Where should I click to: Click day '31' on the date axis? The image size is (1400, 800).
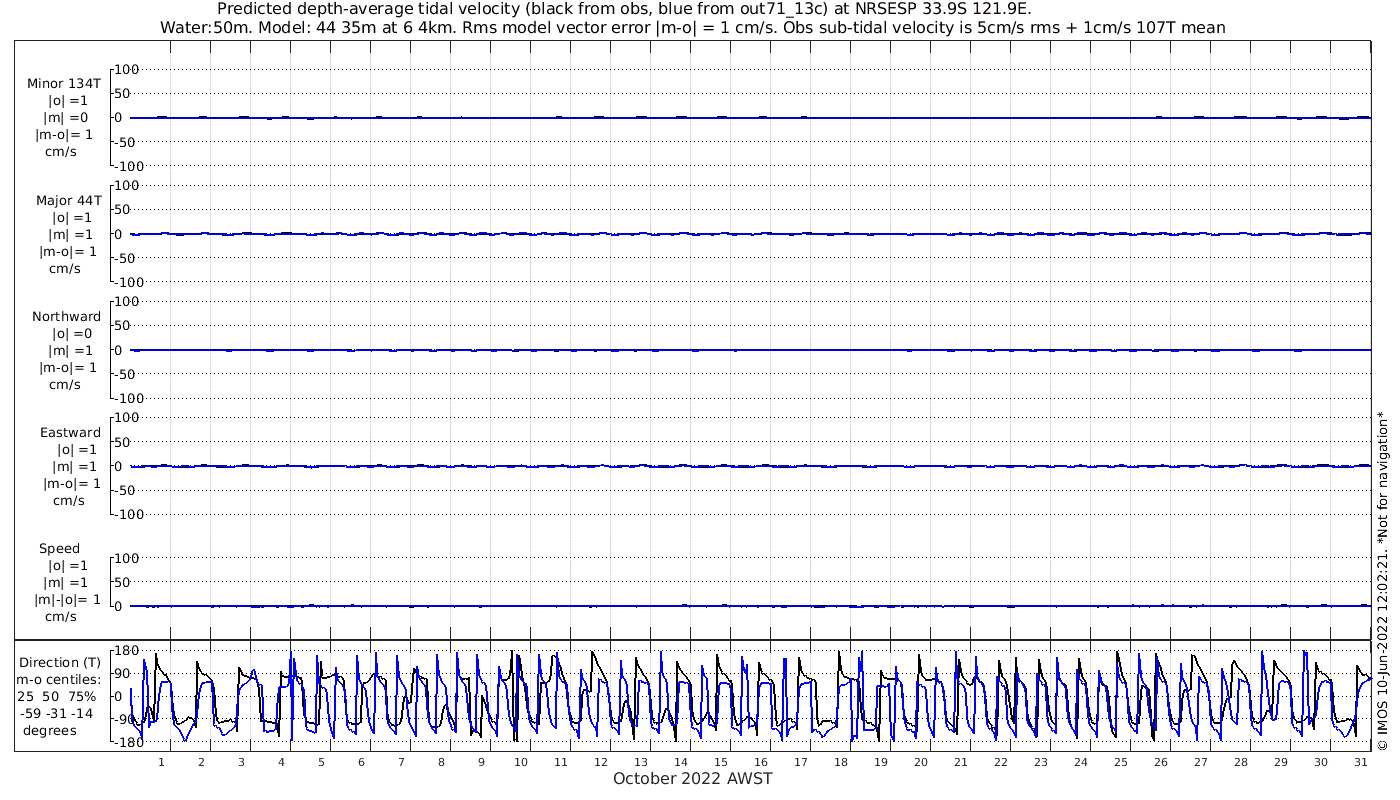(x=1361, y=762)
